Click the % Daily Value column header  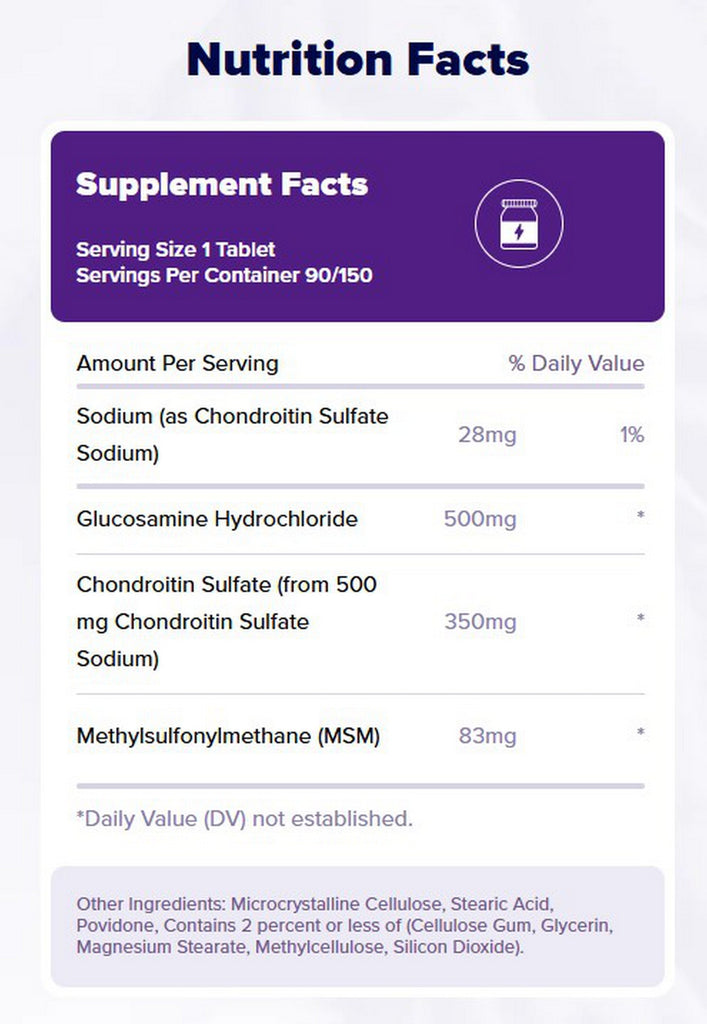pos(576,363)
